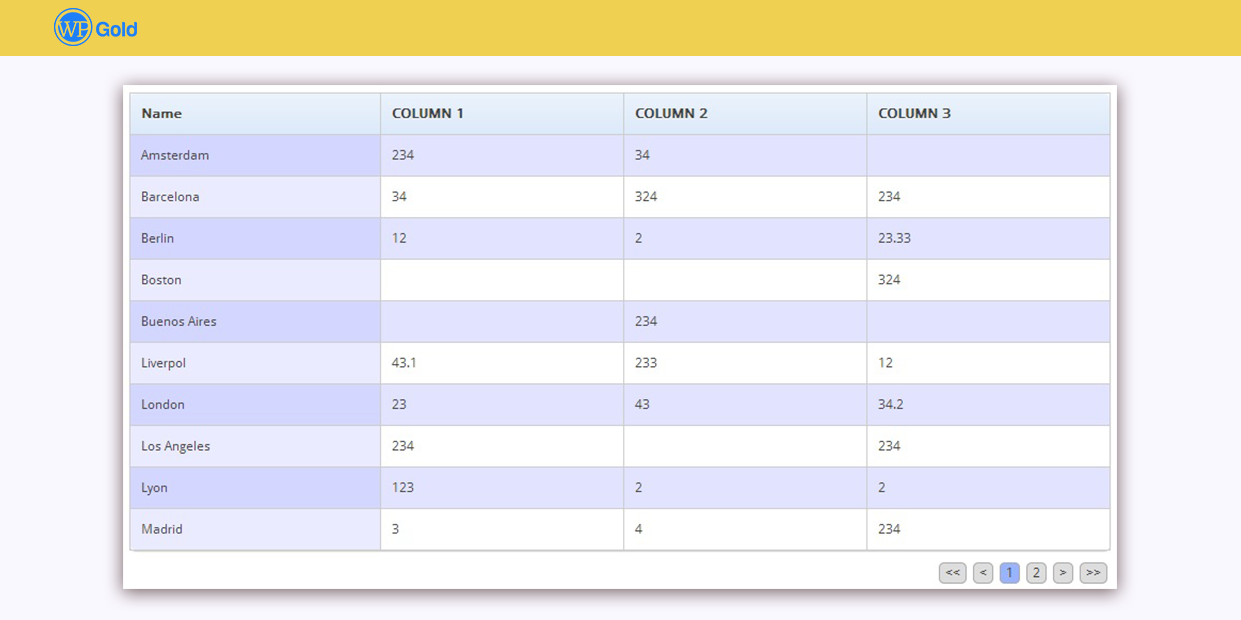Click the Boston COLUMN 3 value 324

click(889, 280)
